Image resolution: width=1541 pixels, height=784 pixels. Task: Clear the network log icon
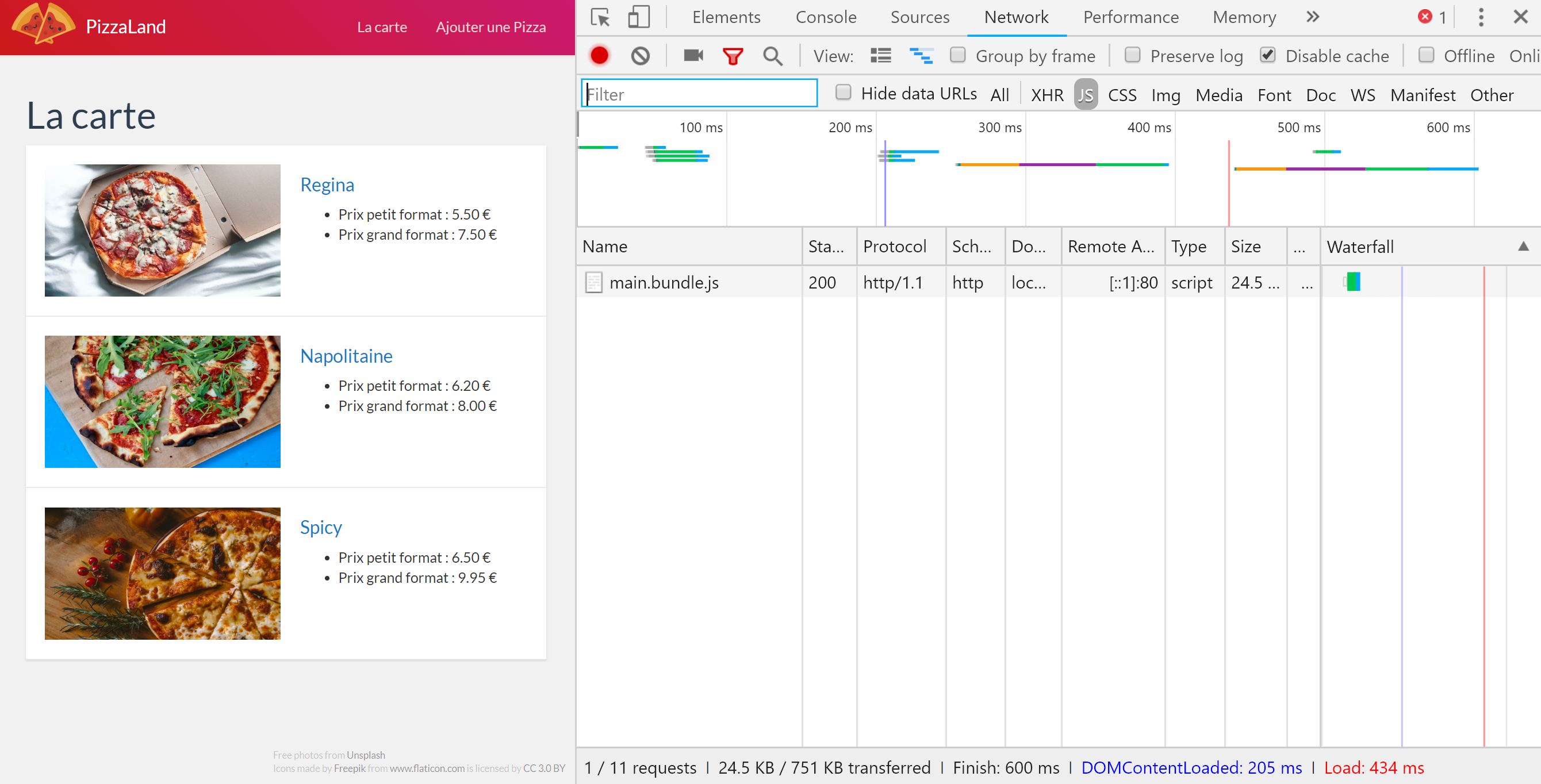click(x=640, y=56)
